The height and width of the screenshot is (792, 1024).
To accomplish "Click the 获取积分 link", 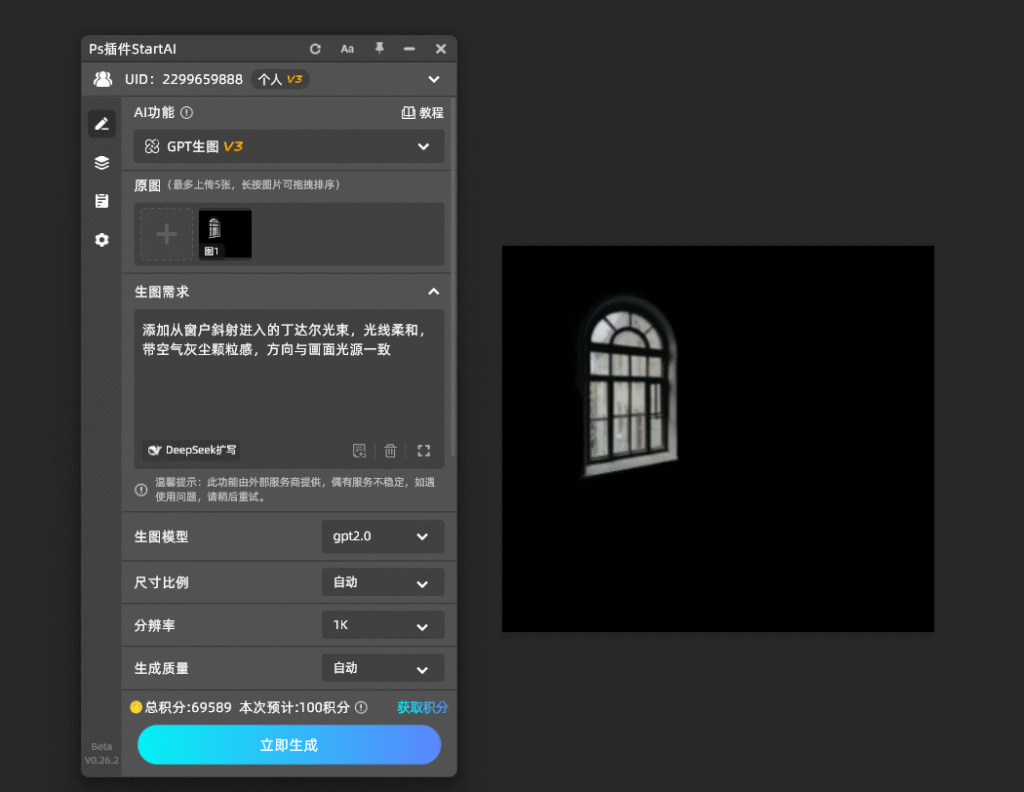I will point(423,707).
